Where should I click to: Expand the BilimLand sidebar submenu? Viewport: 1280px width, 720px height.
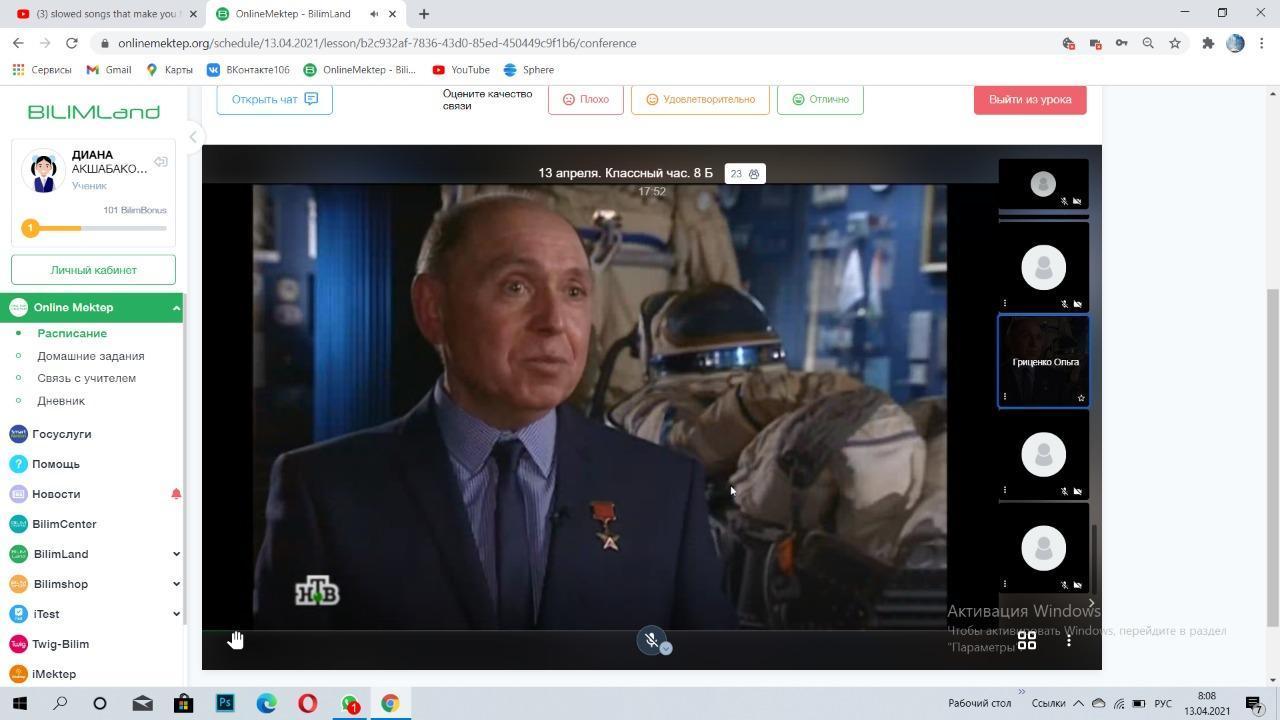coord(176,554)
